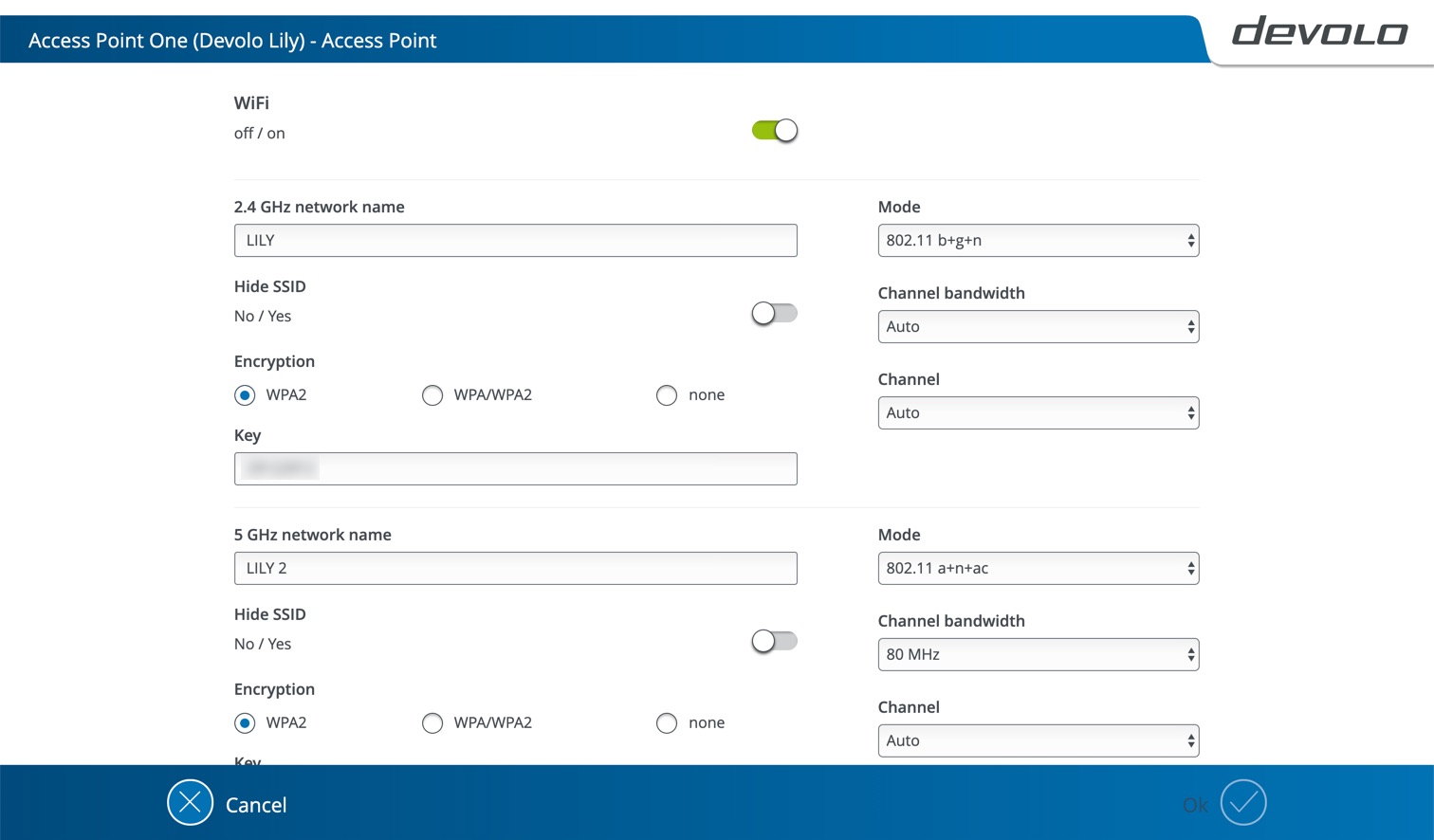The image size is (1434, 840).
Task: Open the 802.11 a+n+ac Mode dropdown
Action: (1038, 569)
